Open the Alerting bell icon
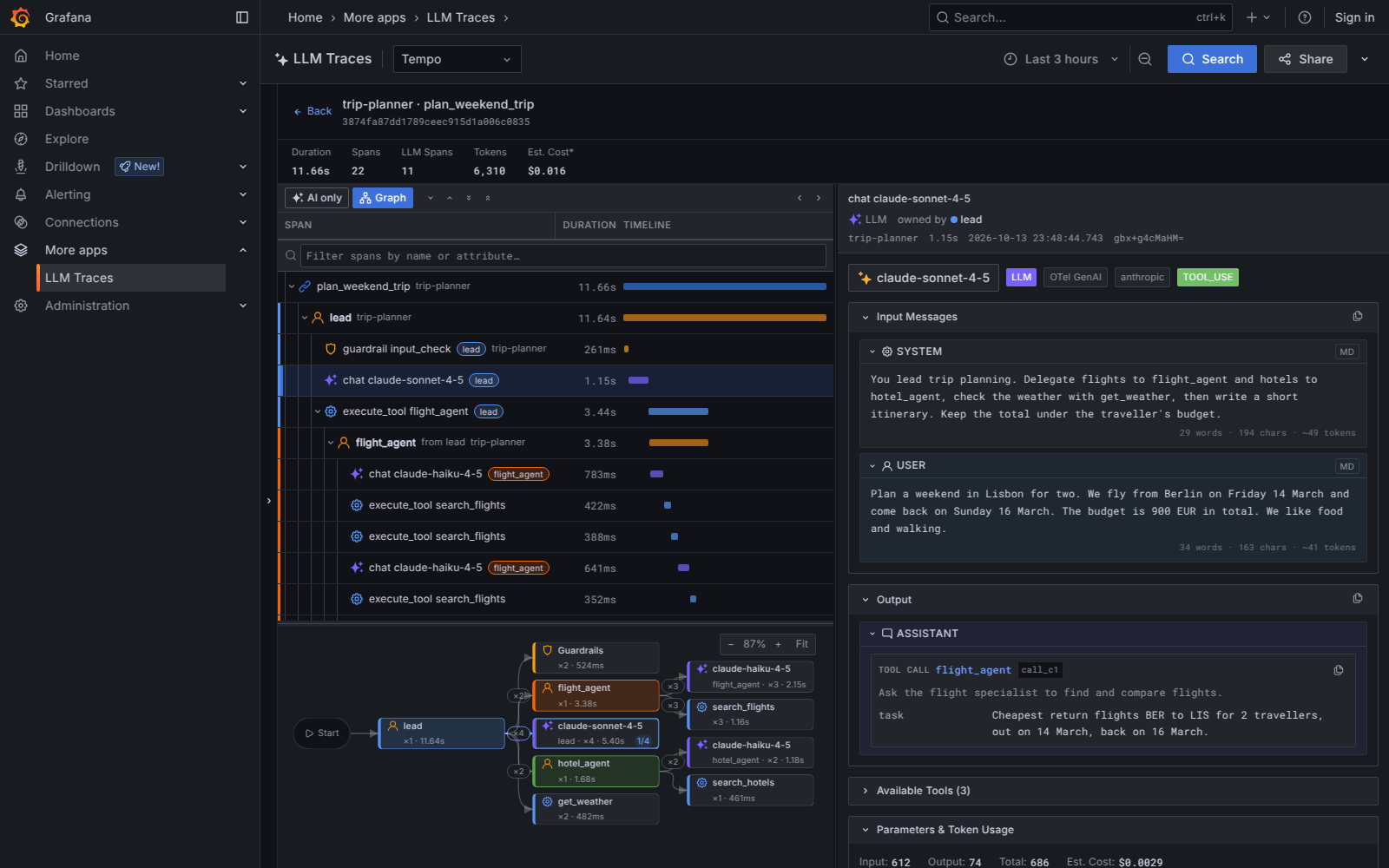 tap(21, 194)
